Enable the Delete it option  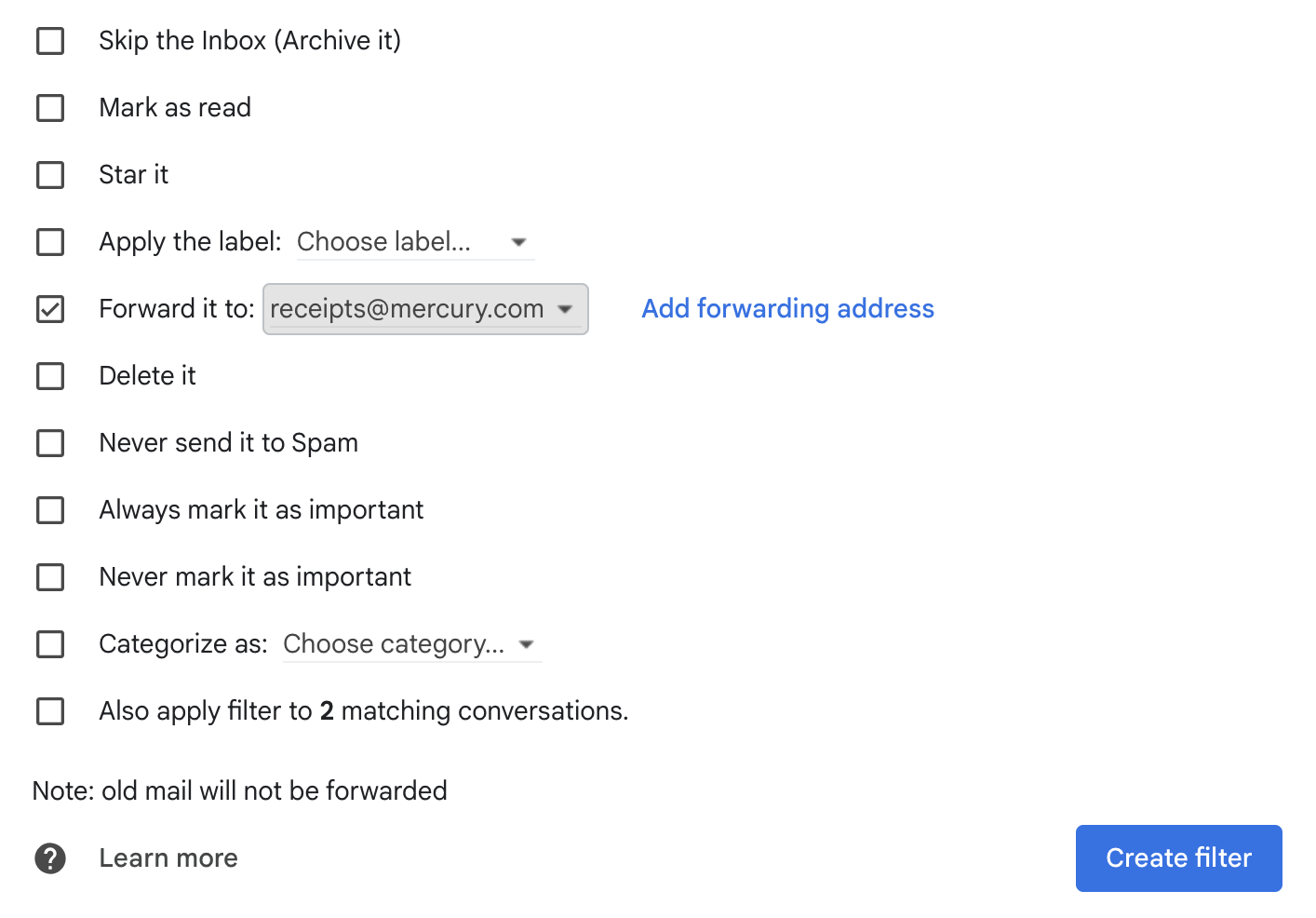pos(50,376)
